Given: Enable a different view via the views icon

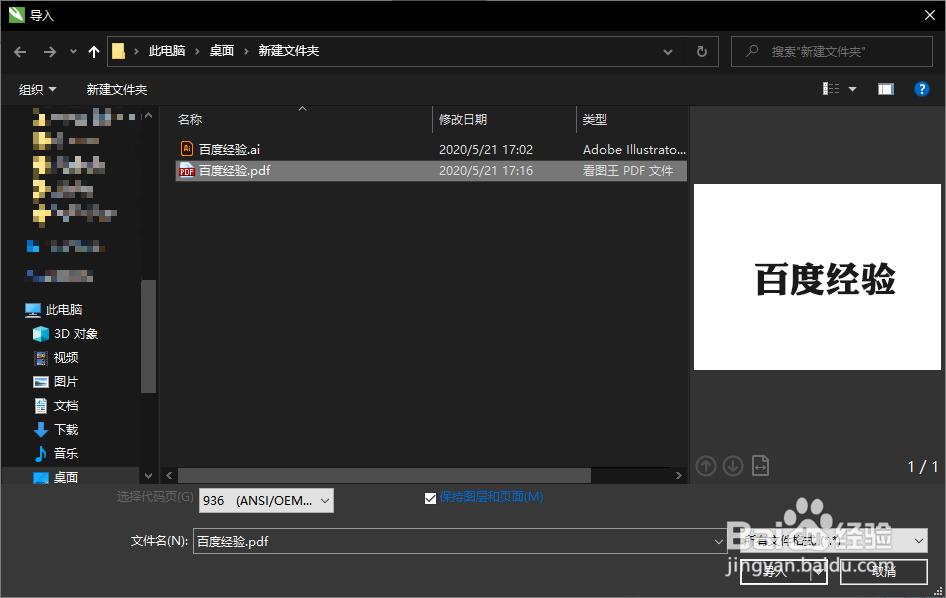Looking at the screenshot, I should pyautogui.click(x=833, y=88).
